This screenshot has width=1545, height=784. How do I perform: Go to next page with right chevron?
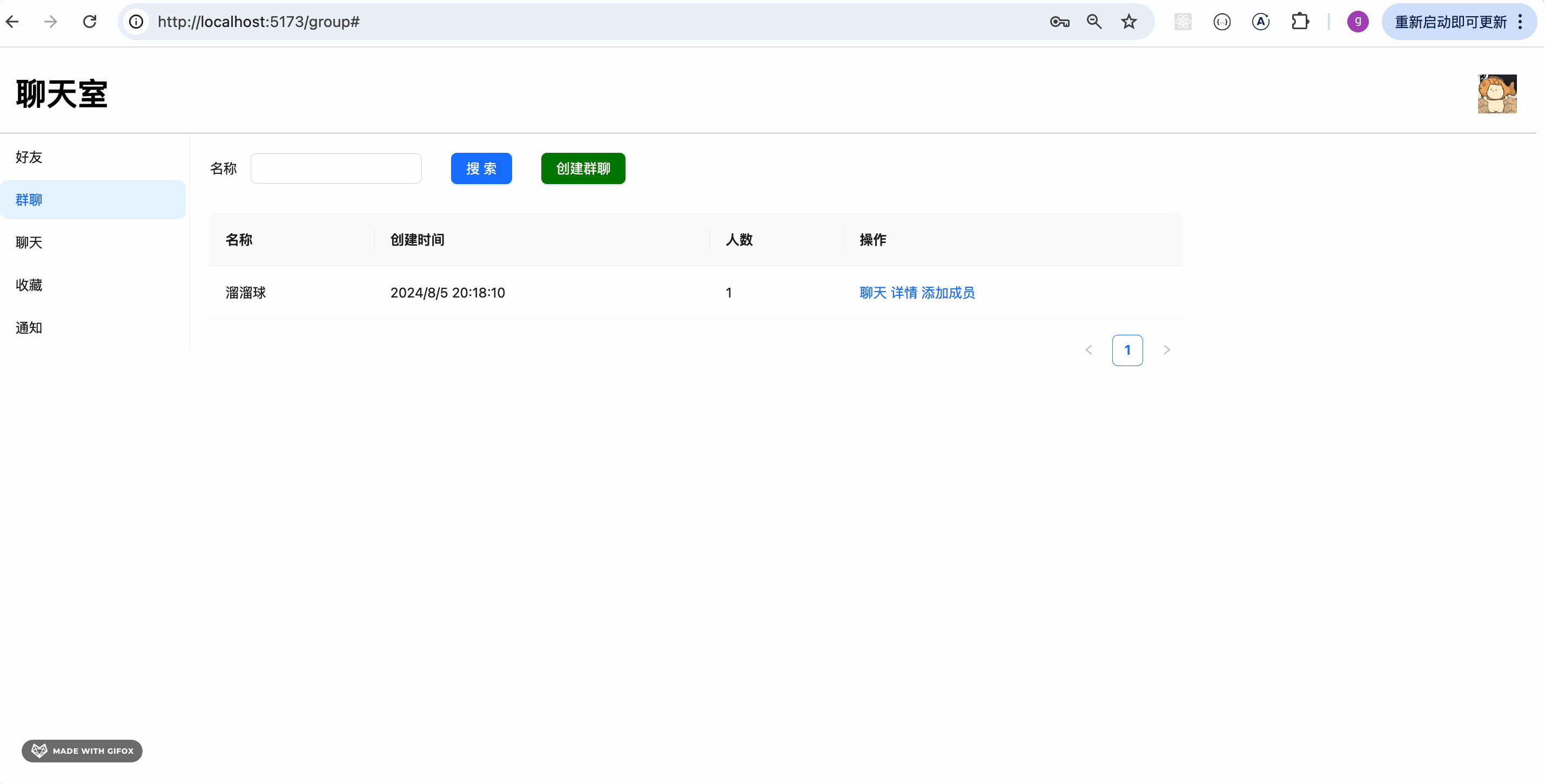(1166, 350)
